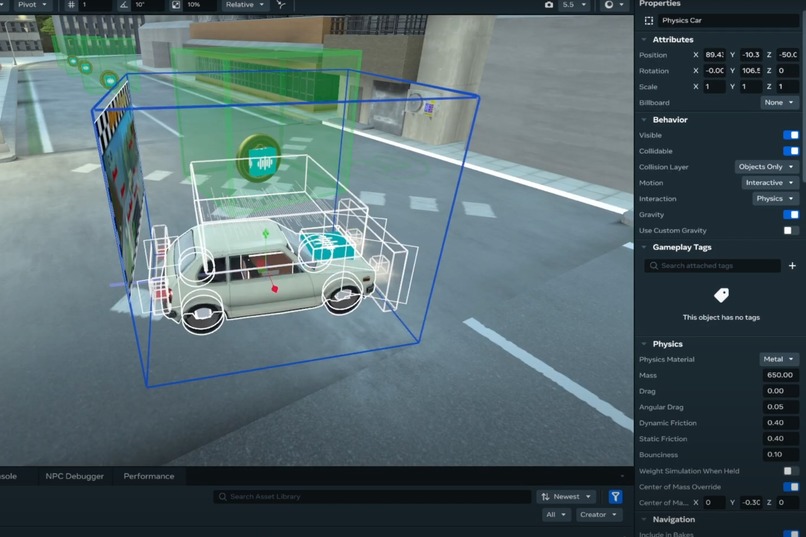Click the Mass value 650.00 field

(780, 375)
